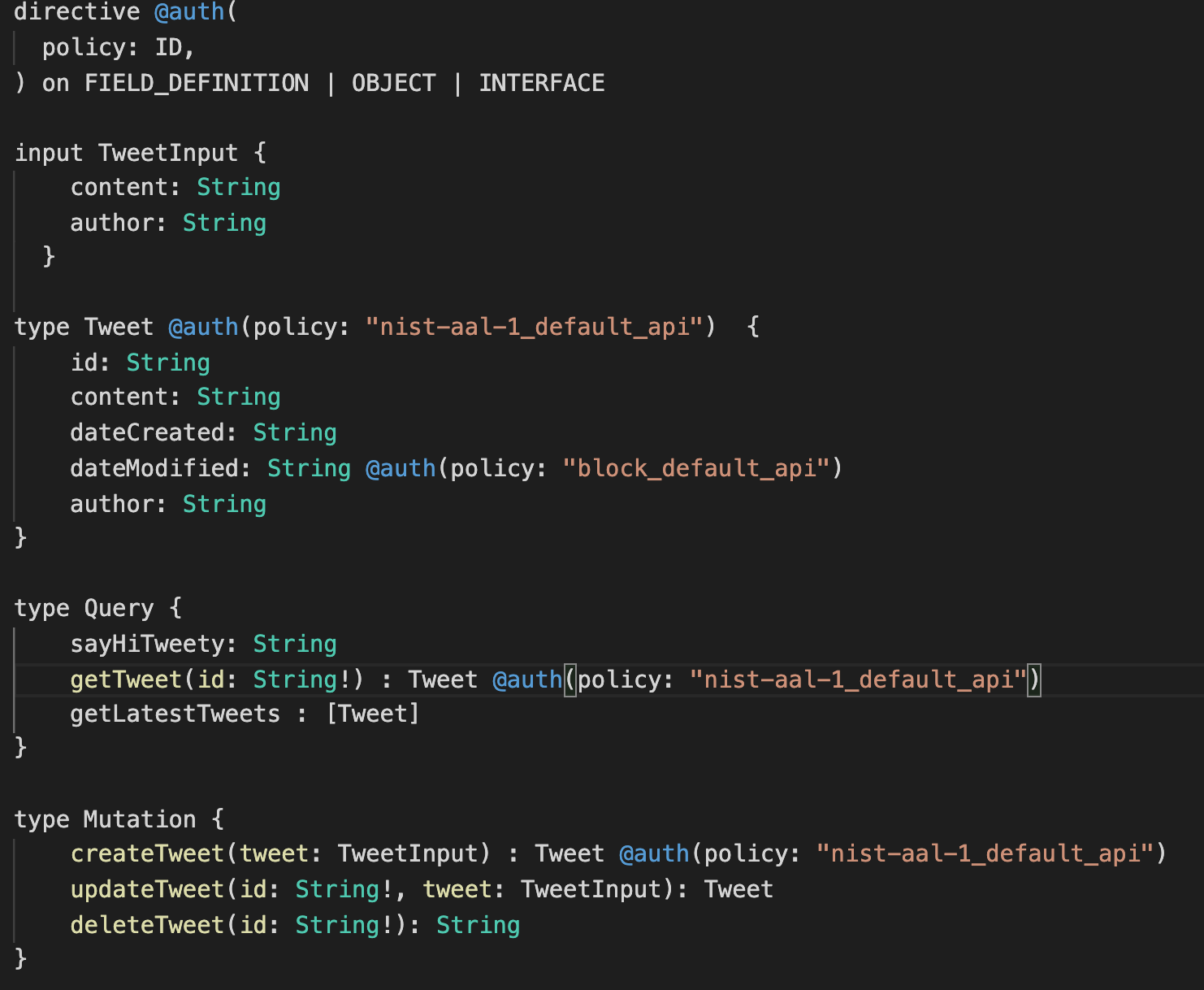Click '@auth' on the getTweet line

pyautogui.click(x=528, y=680)
